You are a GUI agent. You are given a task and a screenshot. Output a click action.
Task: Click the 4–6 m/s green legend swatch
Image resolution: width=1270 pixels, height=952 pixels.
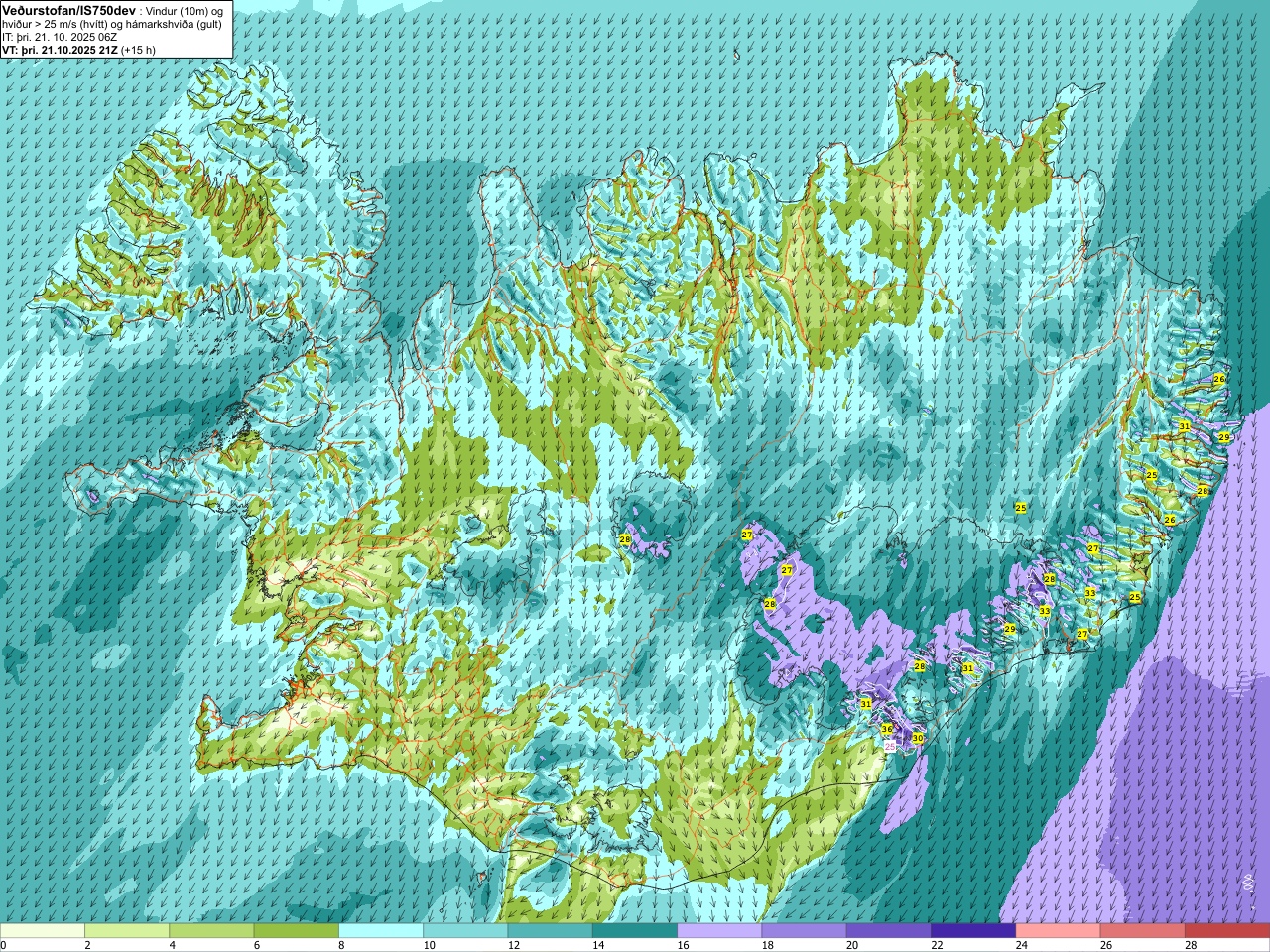pyautogui.click(x=211, y=931)
